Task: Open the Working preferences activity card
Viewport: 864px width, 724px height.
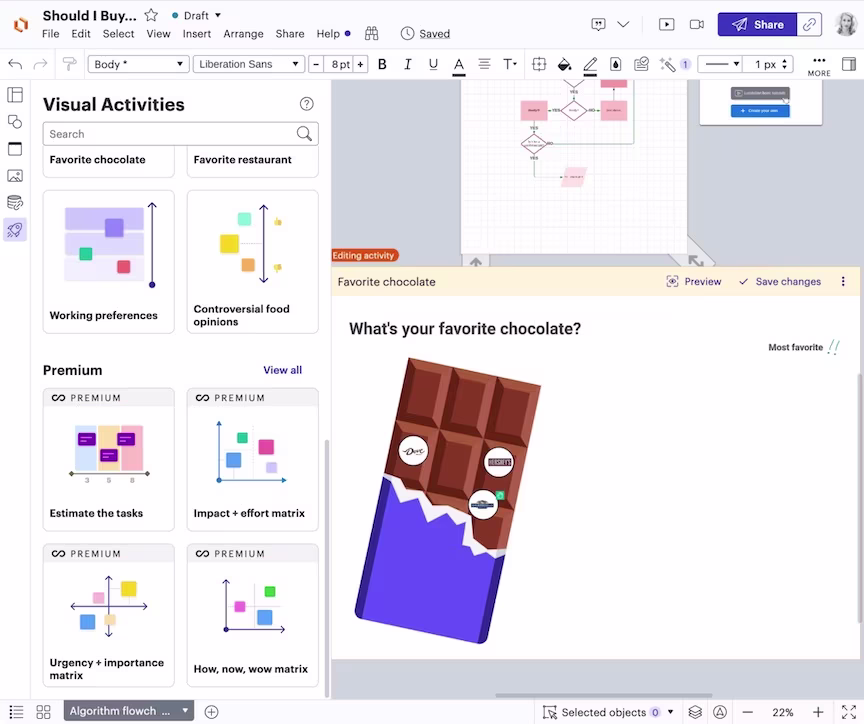Action: pos(109,262)
